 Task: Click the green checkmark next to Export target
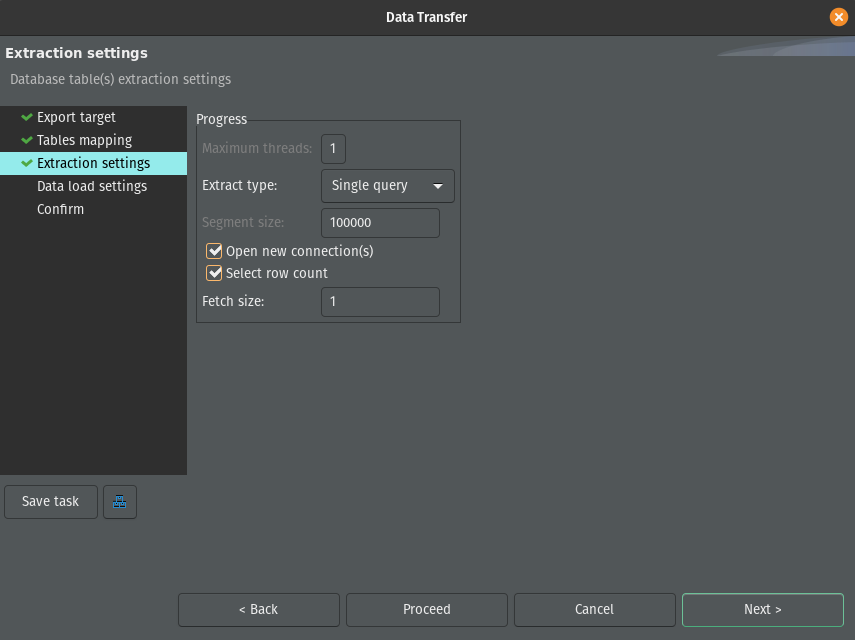coord(27,117)
